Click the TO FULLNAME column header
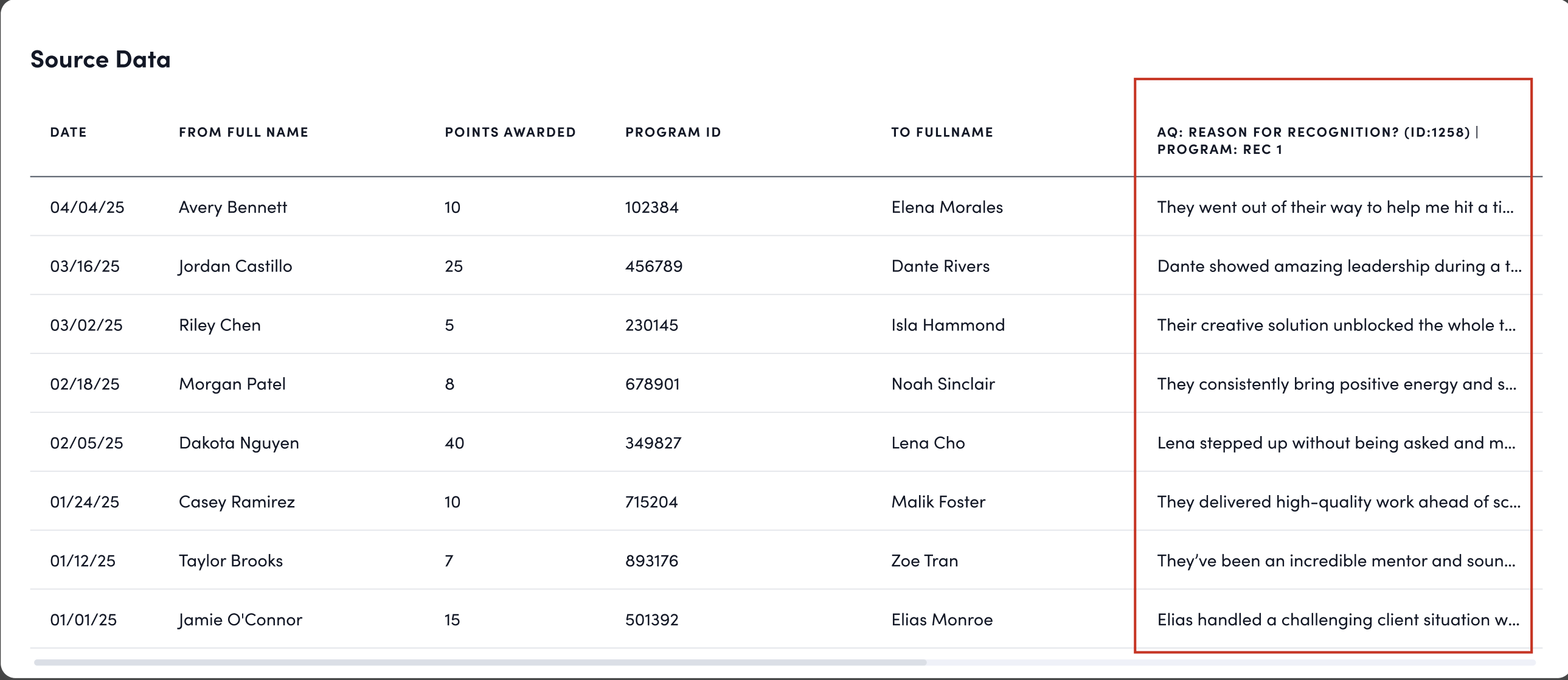 click(942, 132)
